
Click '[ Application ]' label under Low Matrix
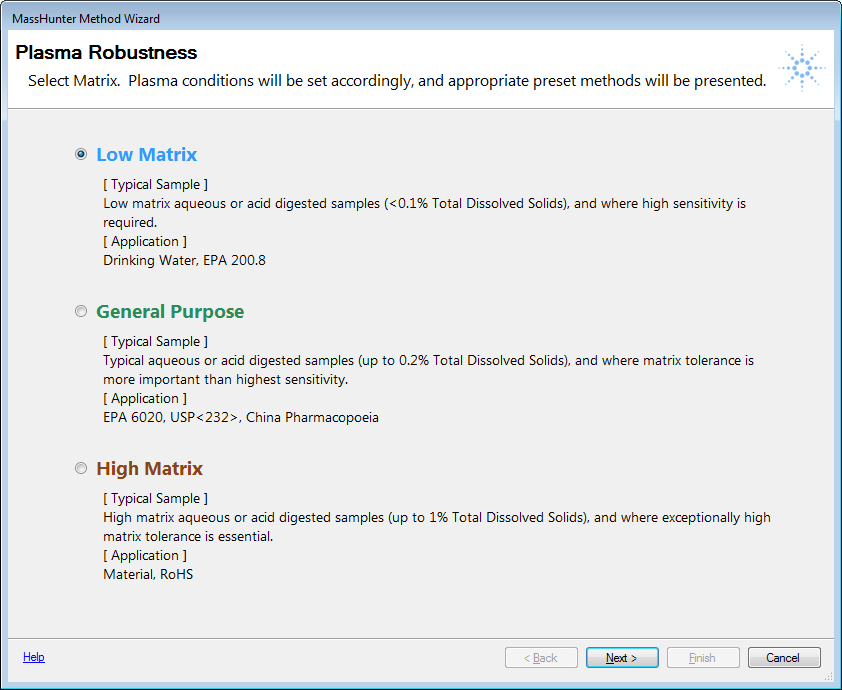tap(145, 242)
